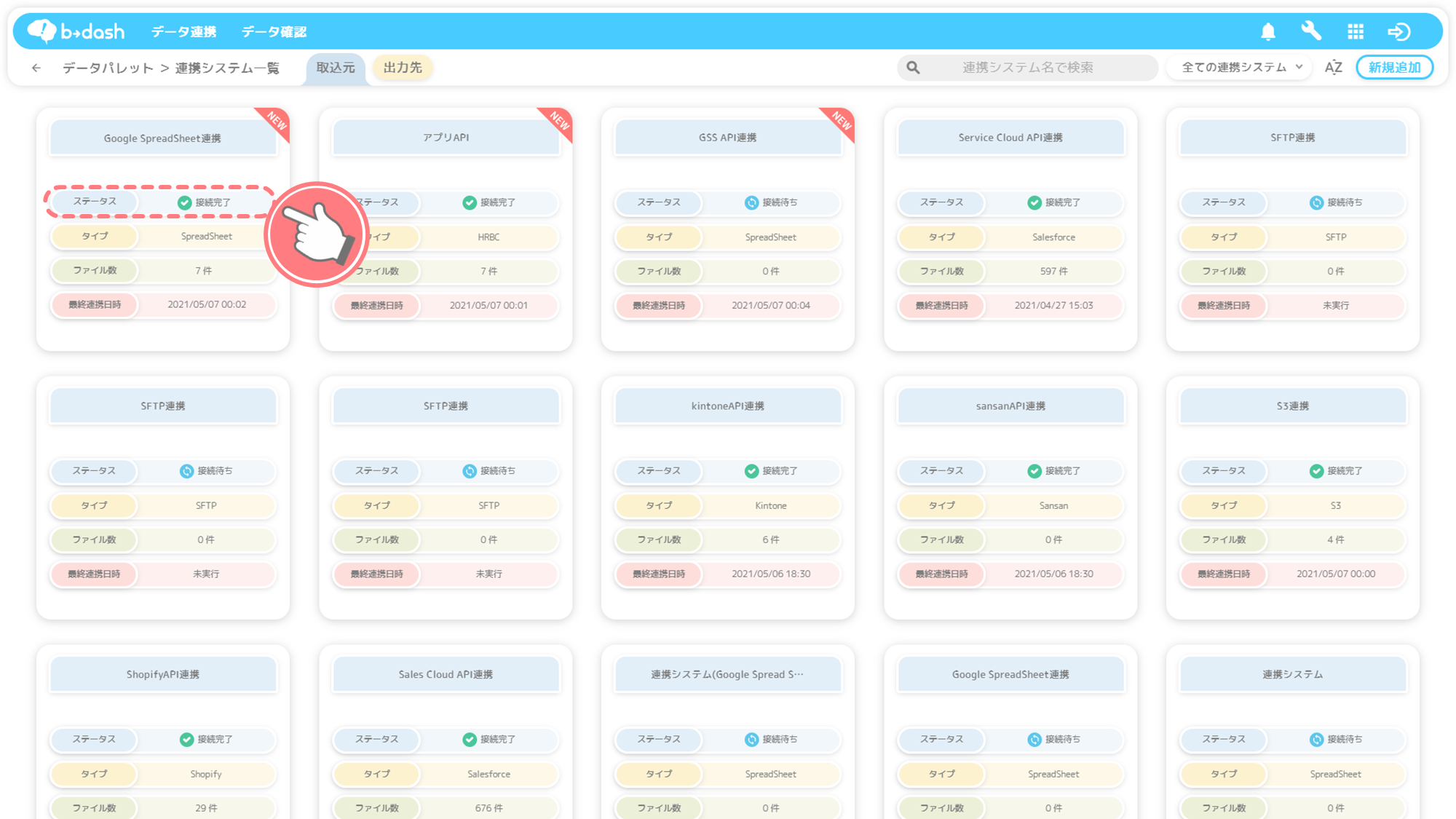Select the HRBC type value
Image resolution: width=1456 pixels, height=819 pixels.
[488, 237]
